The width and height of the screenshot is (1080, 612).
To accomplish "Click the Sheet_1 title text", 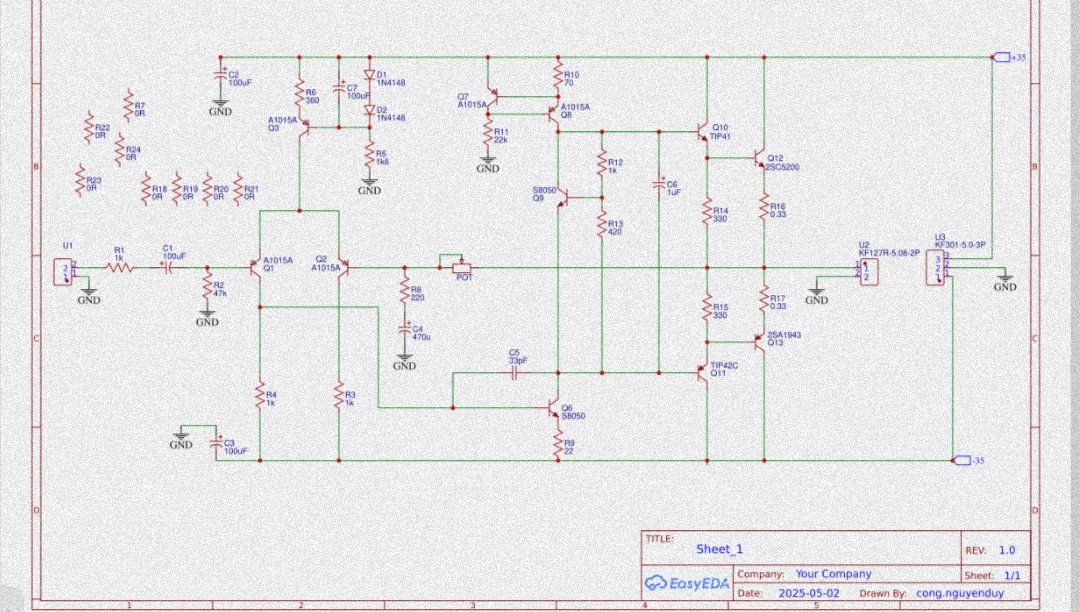I will (x=719, y=549).
